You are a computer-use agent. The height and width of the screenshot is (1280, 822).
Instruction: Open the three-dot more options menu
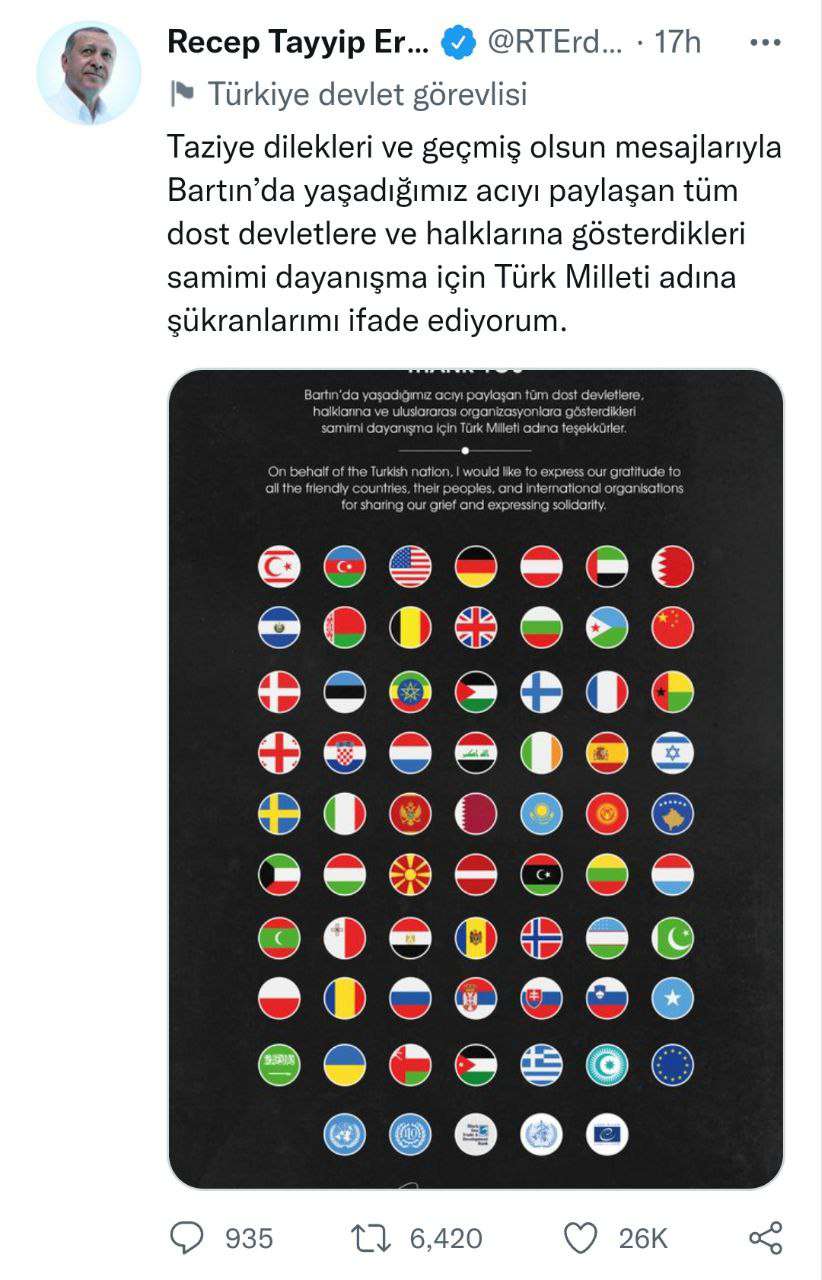point(765,43)
